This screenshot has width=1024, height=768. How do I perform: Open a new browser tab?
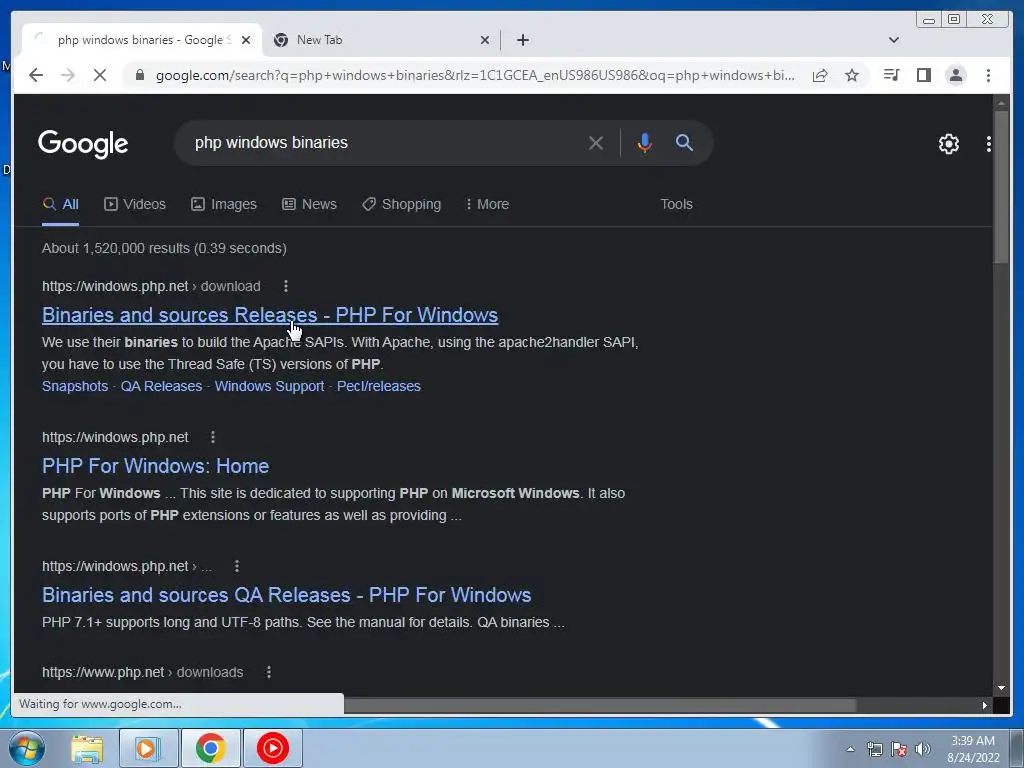pos(522,40)
